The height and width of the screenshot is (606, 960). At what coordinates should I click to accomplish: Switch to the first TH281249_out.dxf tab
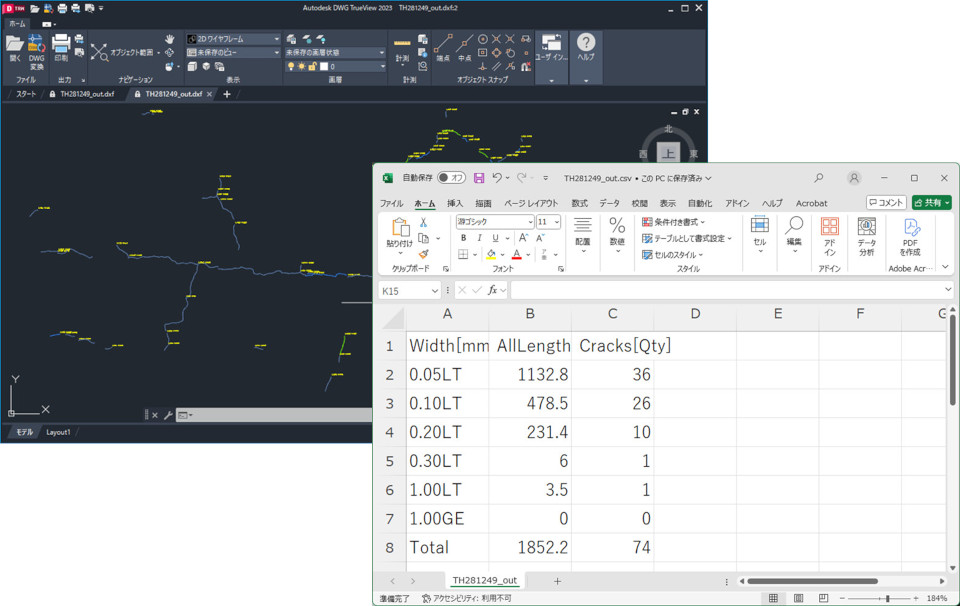(x=86, y=94)
